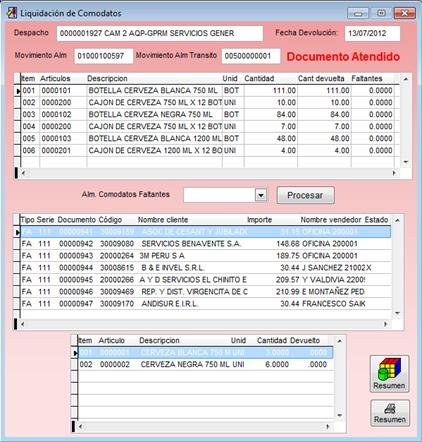Click the Estado column header
This screenshot has height=442, width=422.
[376, 220]
